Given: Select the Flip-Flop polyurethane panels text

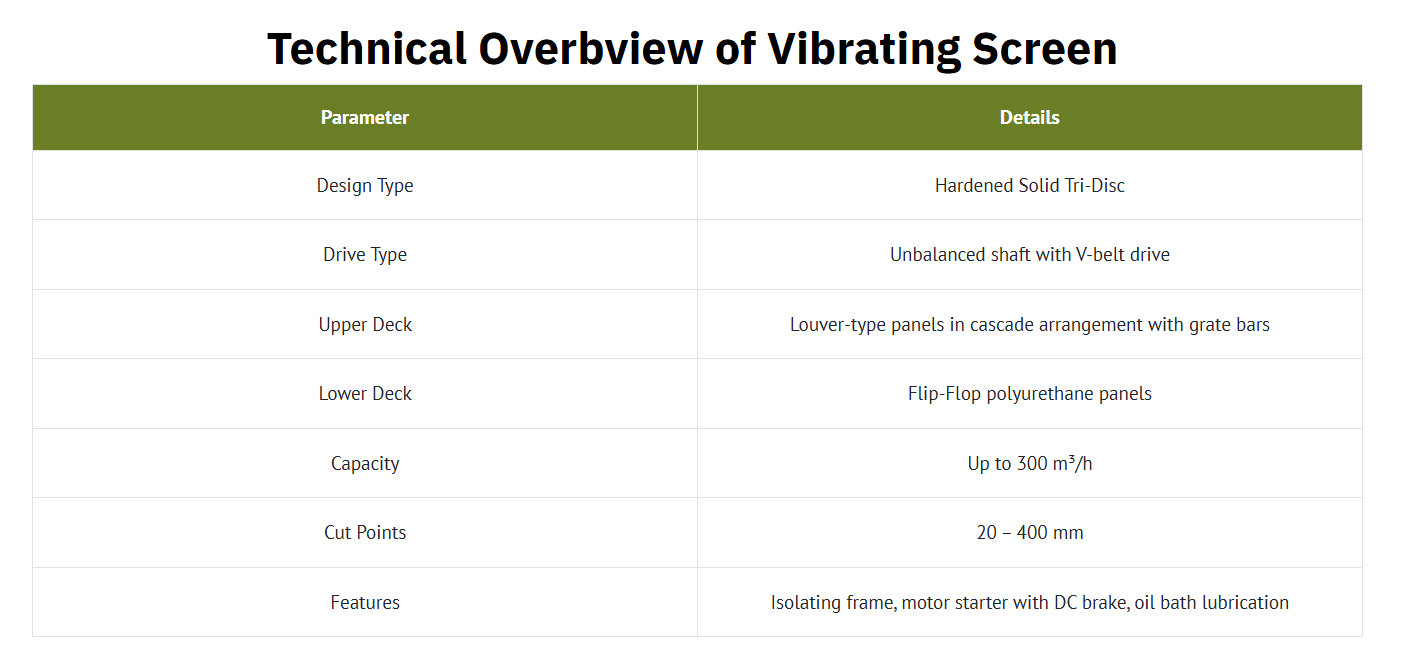Looking at the screenshot, I should (x=1030, y=393).
